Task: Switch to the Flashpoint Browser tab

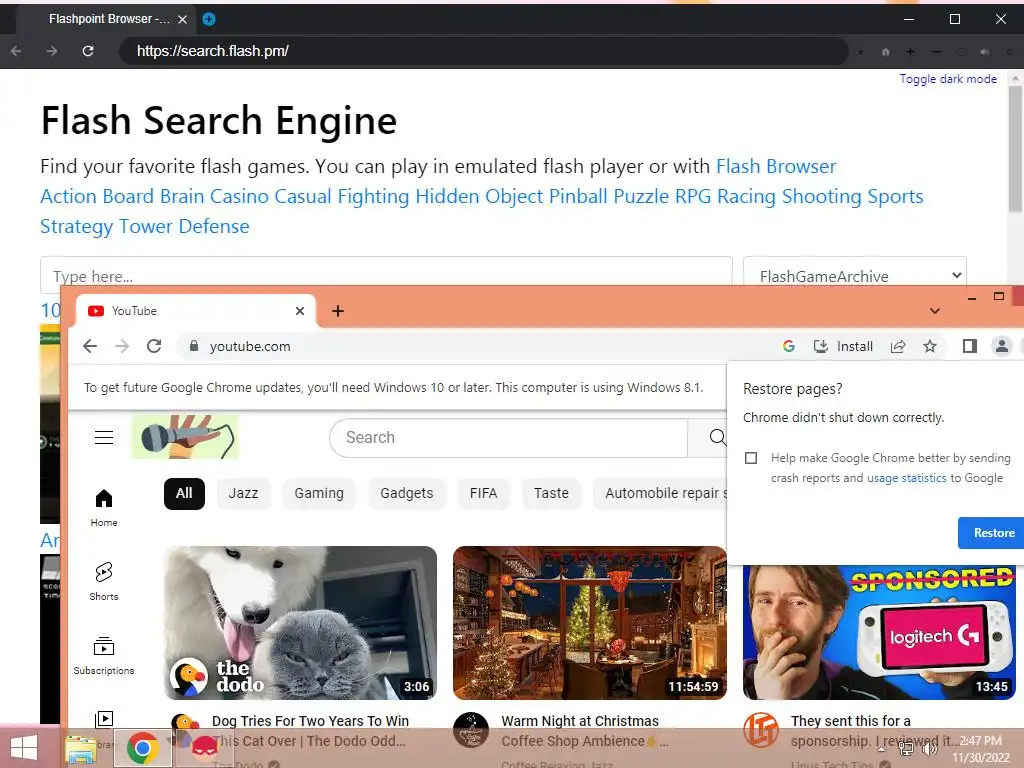Action: (x=108, y=19)
